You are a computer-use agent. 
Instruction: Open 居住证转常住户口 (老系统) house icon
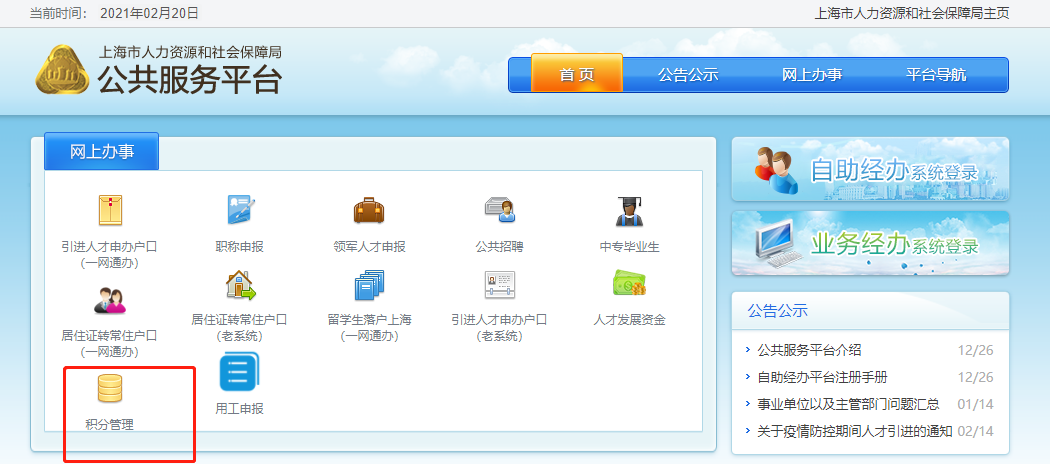pos(240,286)
